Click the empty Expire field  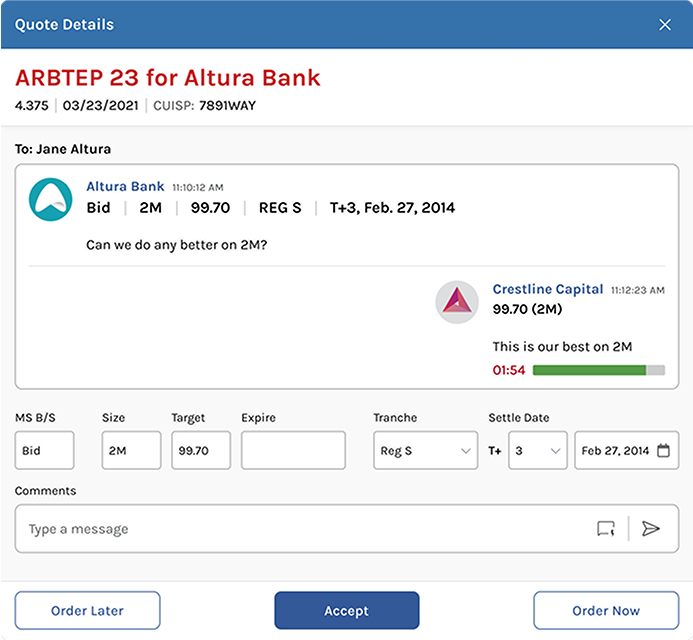[x=293, y=451]
